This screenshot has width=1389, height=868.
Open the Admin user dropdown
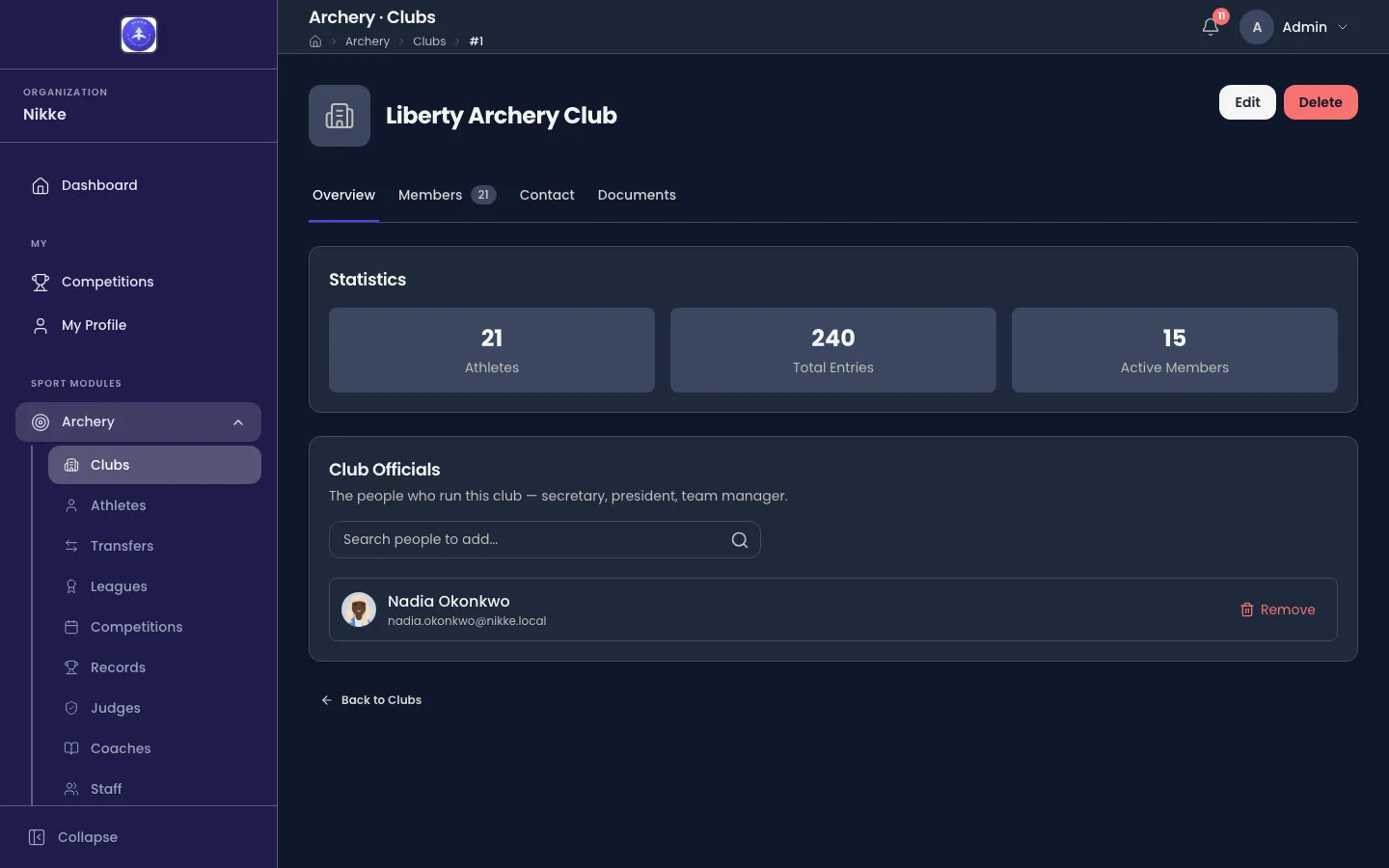pyautogui.click(x=1295, y=27)
